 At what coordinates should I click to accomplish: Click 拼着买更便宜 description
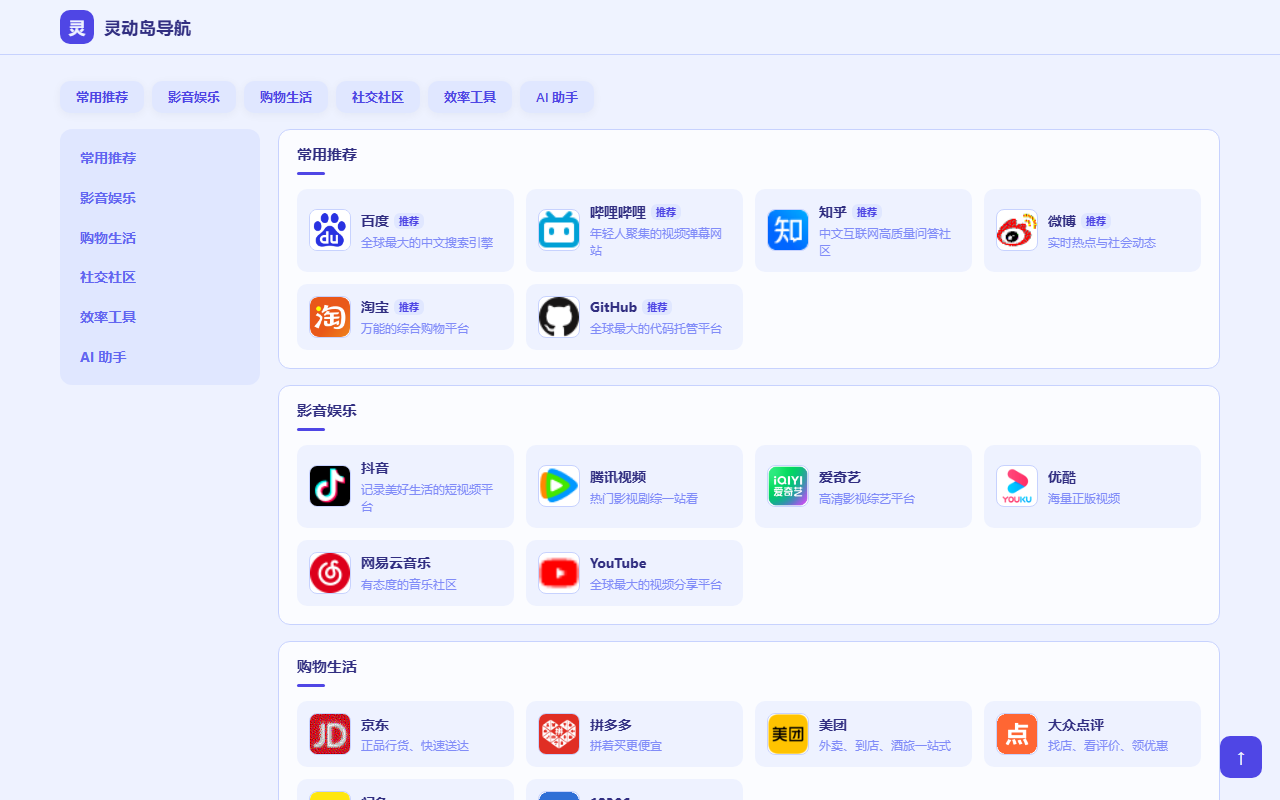tap(626, 745)
